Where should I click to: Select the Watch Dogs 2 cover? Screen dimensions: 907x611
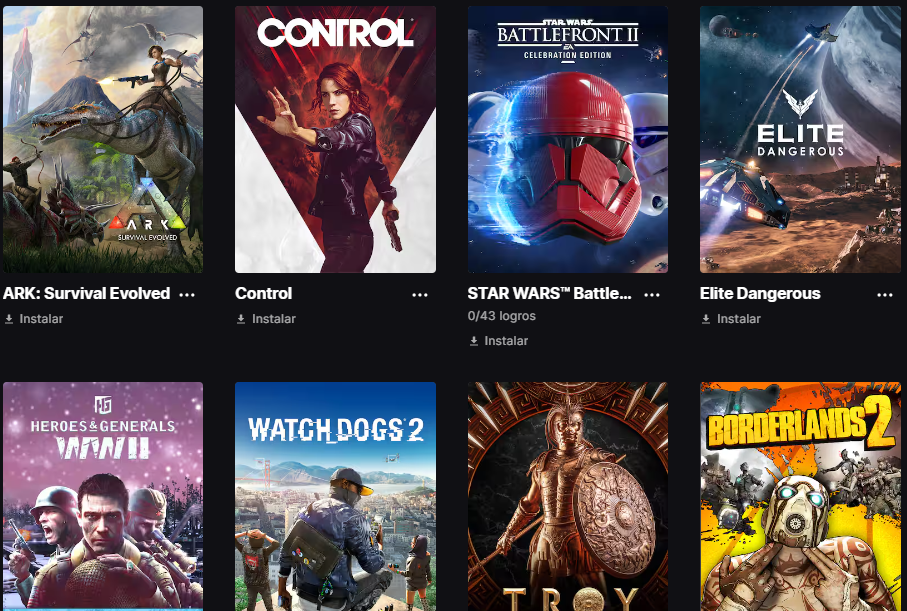[x=335, y=496]
